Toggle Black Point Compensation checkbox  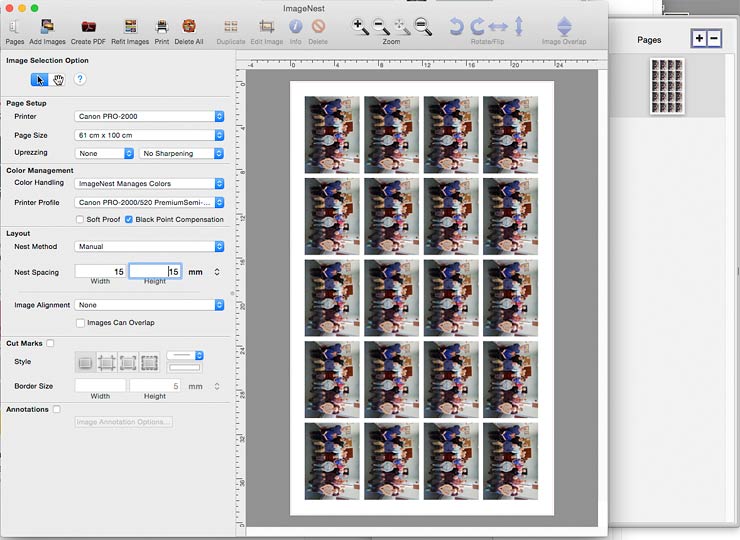click(x=128, y=219)
